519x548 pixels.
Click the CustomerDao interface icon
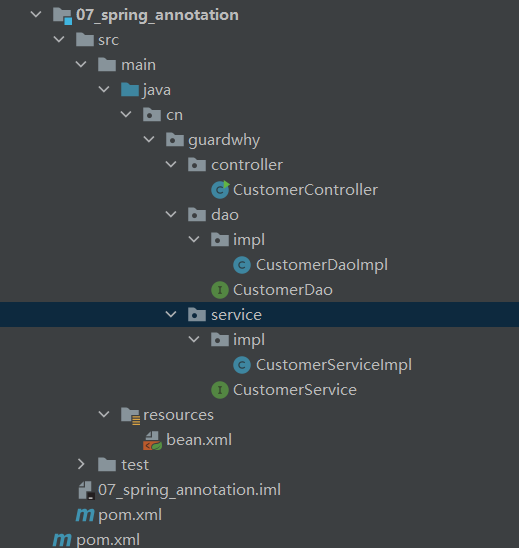point(220,290)
